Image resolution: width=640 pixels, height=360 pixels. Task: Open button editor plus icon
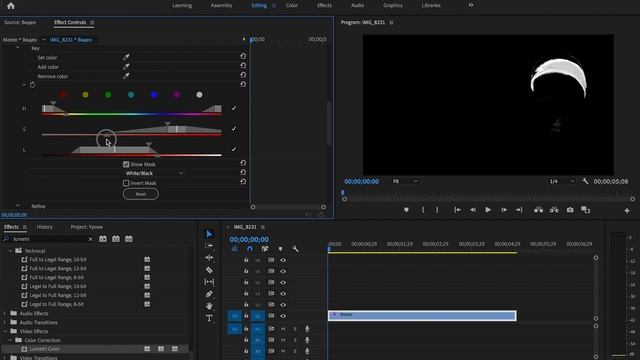pyautogui.click(x=627, y=210)
